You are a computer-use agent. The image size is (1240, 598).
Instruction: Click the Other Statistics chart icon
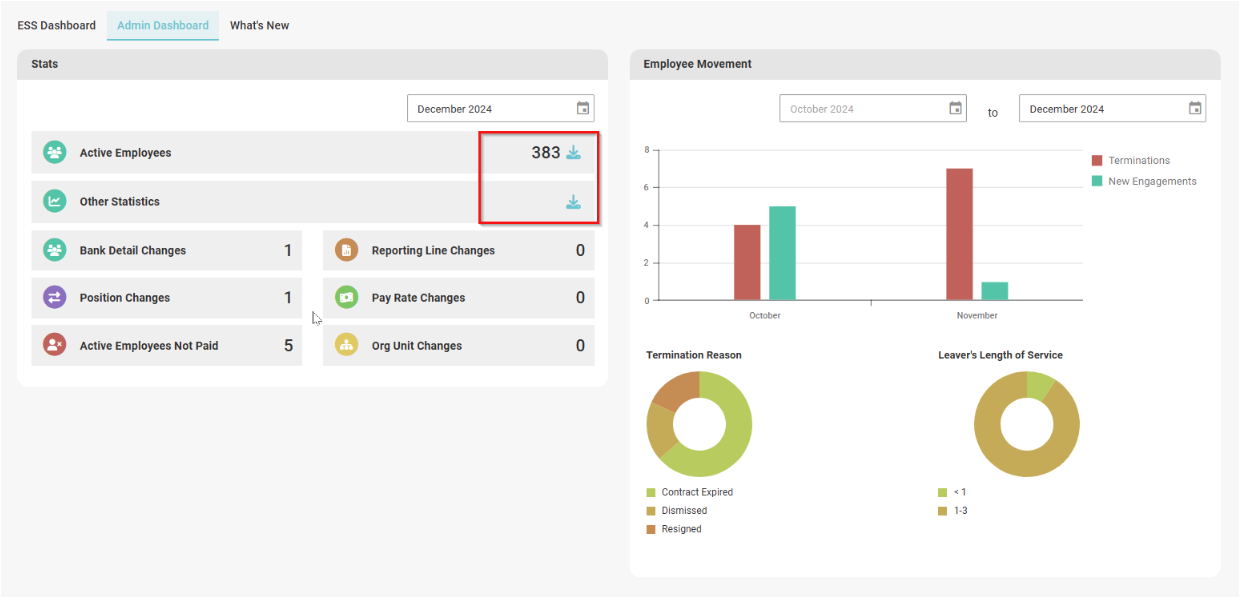tap(54, 202)
